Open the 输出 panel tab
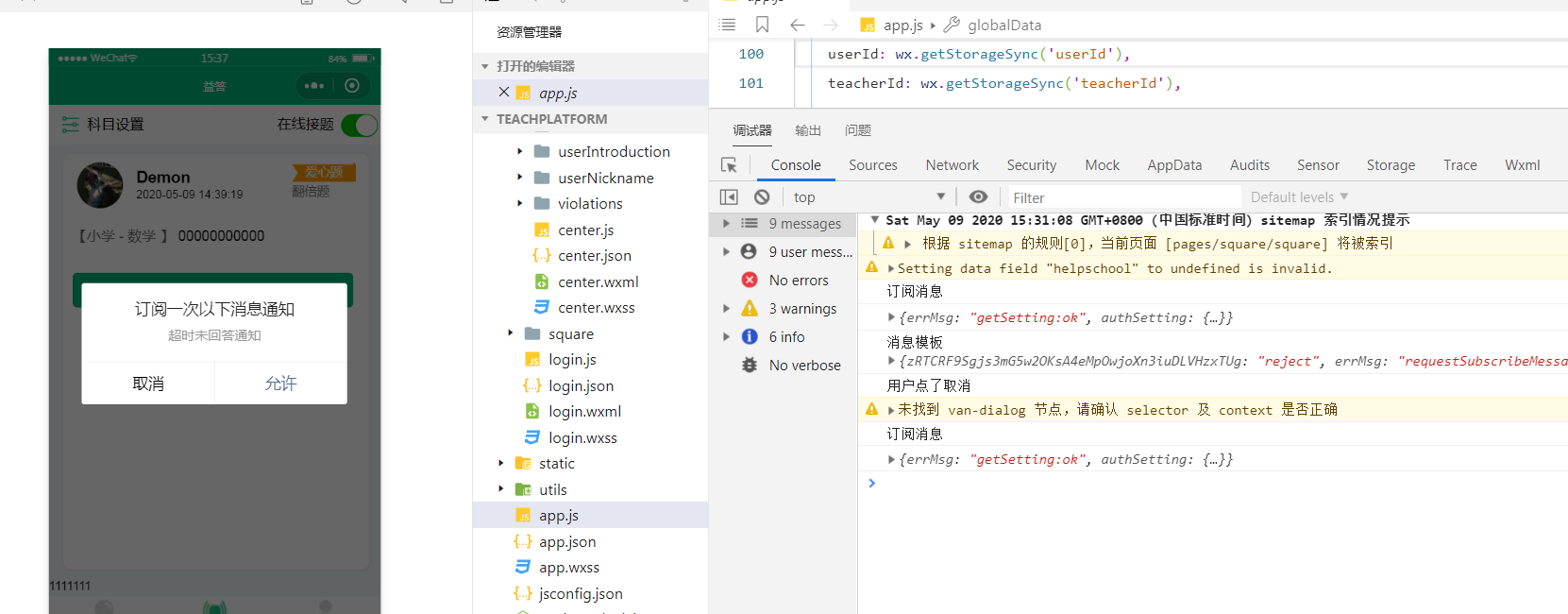 [808, 130]
